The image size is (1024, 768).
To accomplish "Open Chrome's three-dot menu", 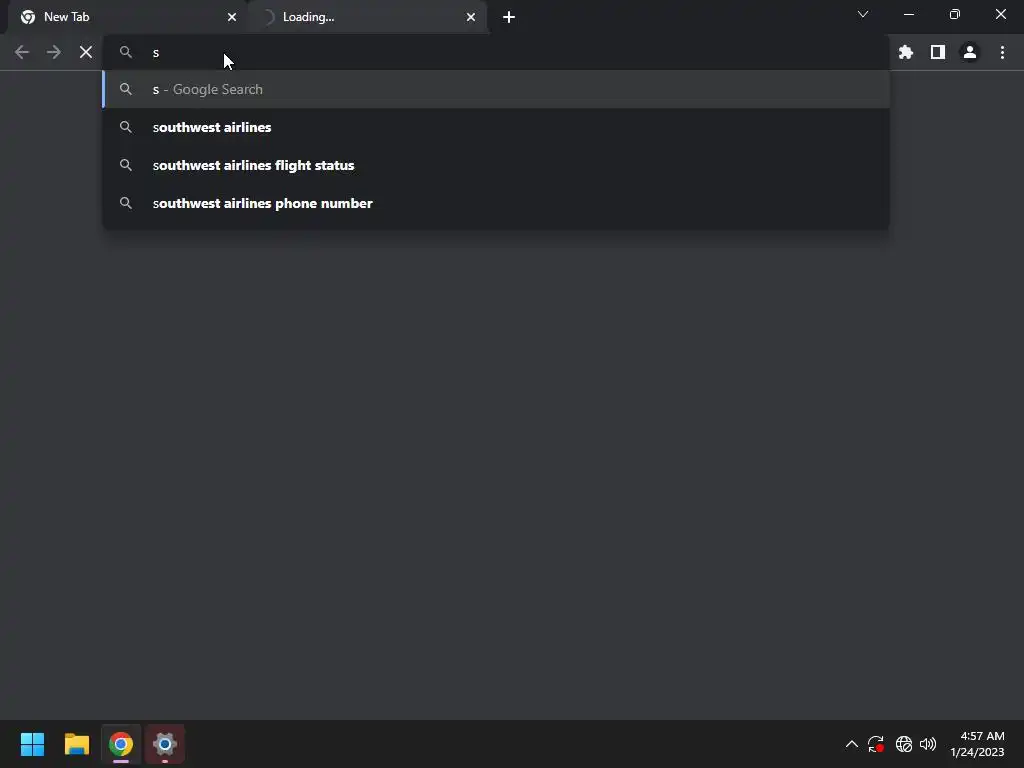I will point(1002,52).
